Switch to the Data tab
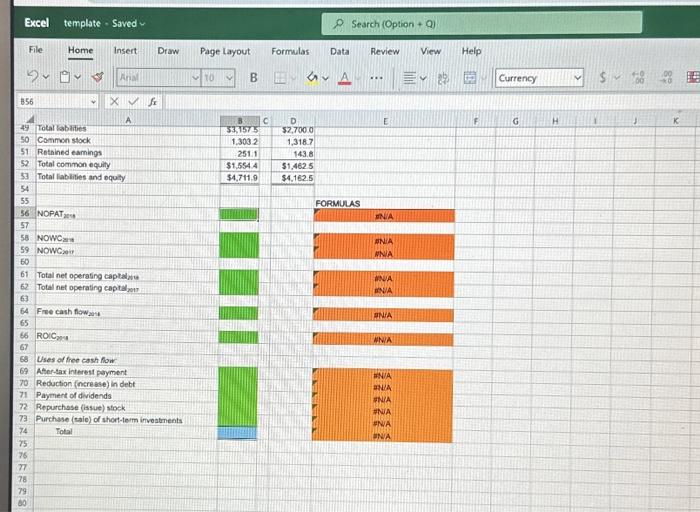This screenshot has width=700, height=512. (339, 51)
